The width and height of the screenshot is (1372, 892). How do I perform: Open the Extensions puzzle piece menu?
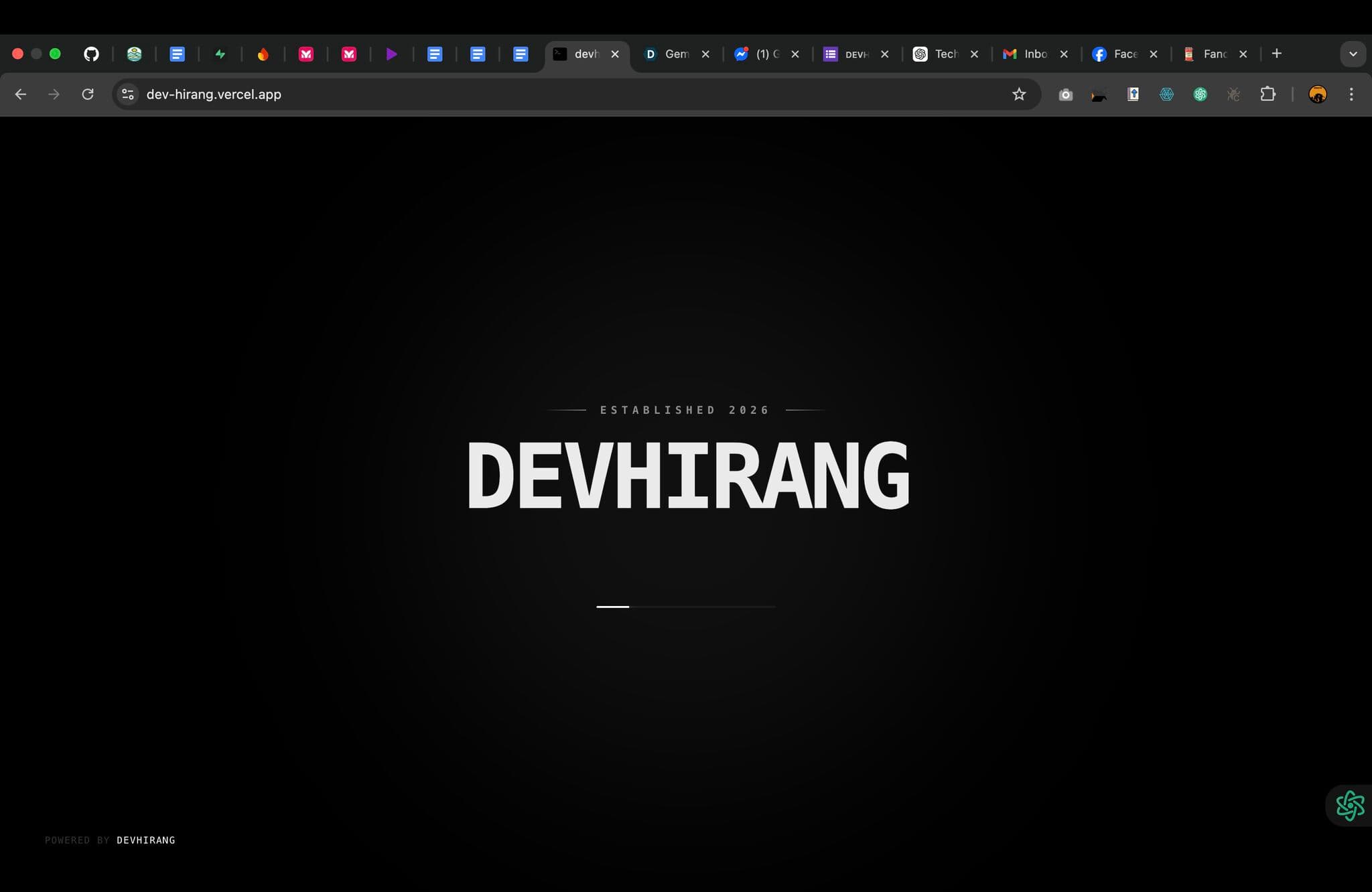click(1267, 94)
